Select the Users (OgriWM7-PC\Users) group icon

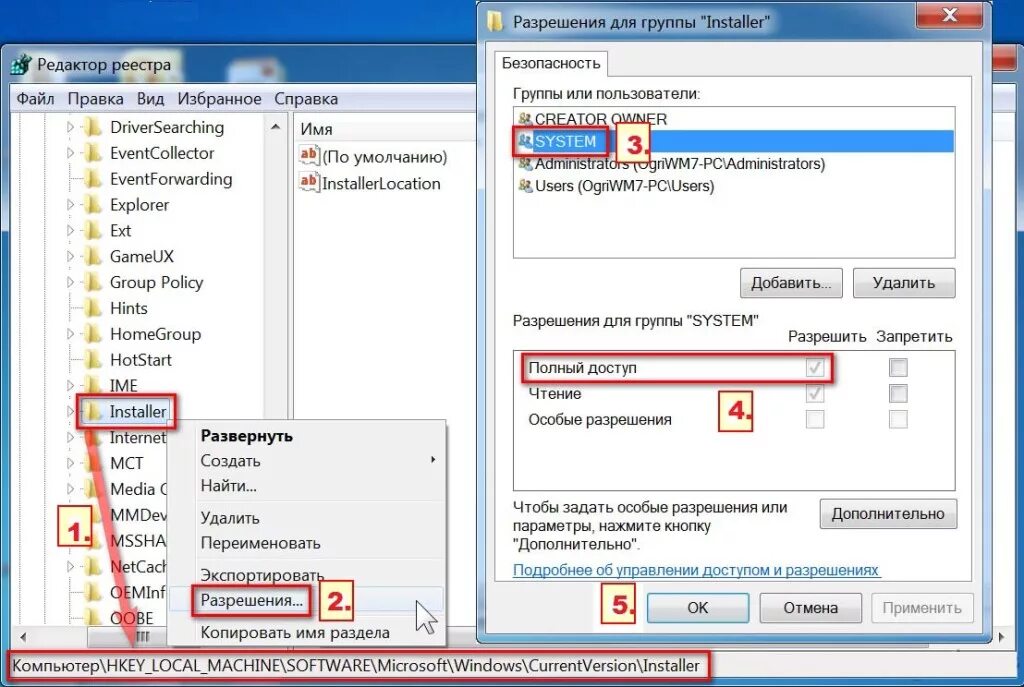coord(525,186)
